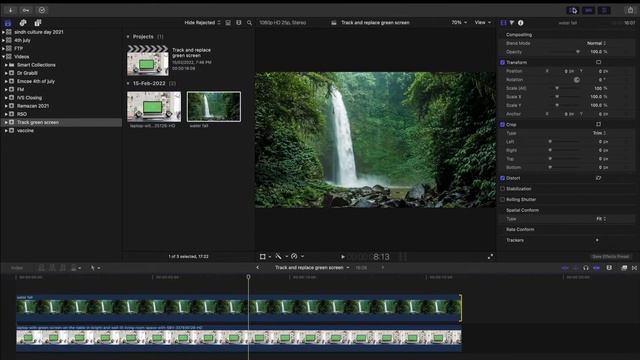
Task: Toggle the Distort checkbox
Action: pyautogui.click(x=502, y=178)
